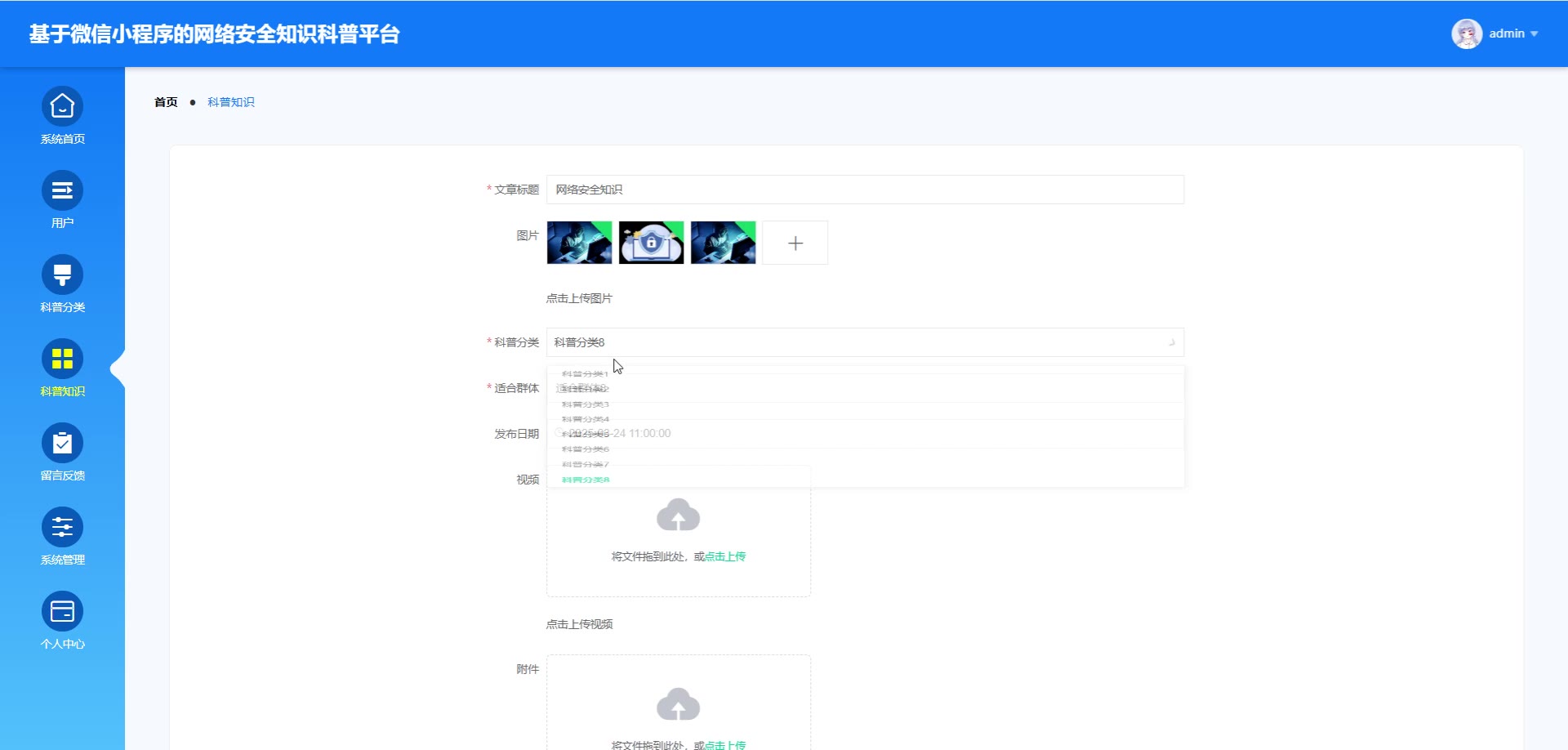The height and width of the screenshot is (750, 1568).
Task: Click the admin avatar picture
Action: coord(1467,33)
